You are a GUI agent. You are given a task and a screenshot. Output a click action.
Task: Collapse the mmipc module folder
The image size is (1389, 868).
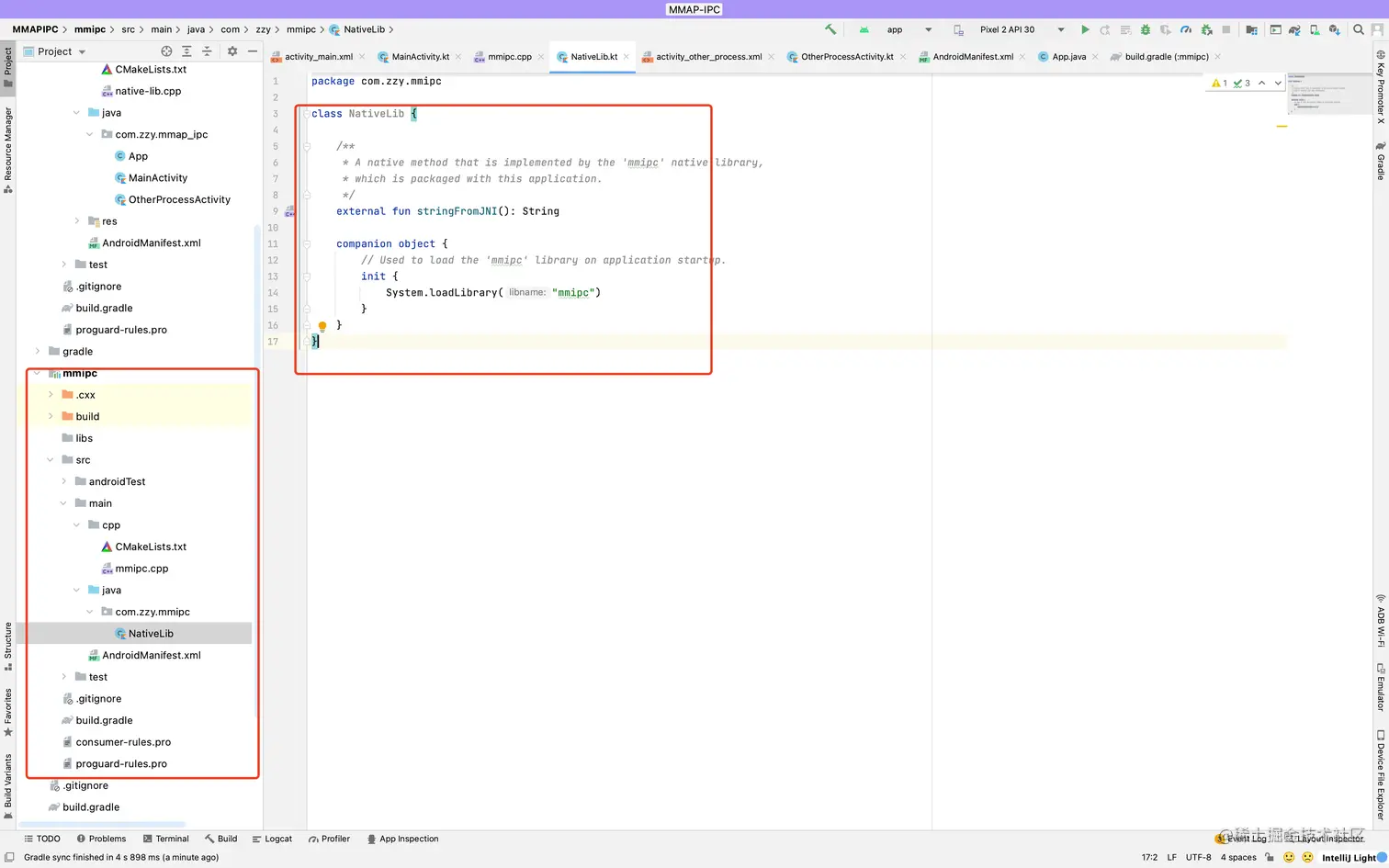pos(38,374)
